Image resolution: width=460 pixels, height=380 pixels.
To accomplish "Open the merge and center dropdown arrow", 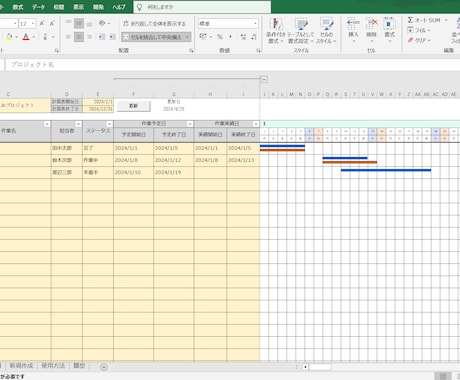I will pos(187,37).
